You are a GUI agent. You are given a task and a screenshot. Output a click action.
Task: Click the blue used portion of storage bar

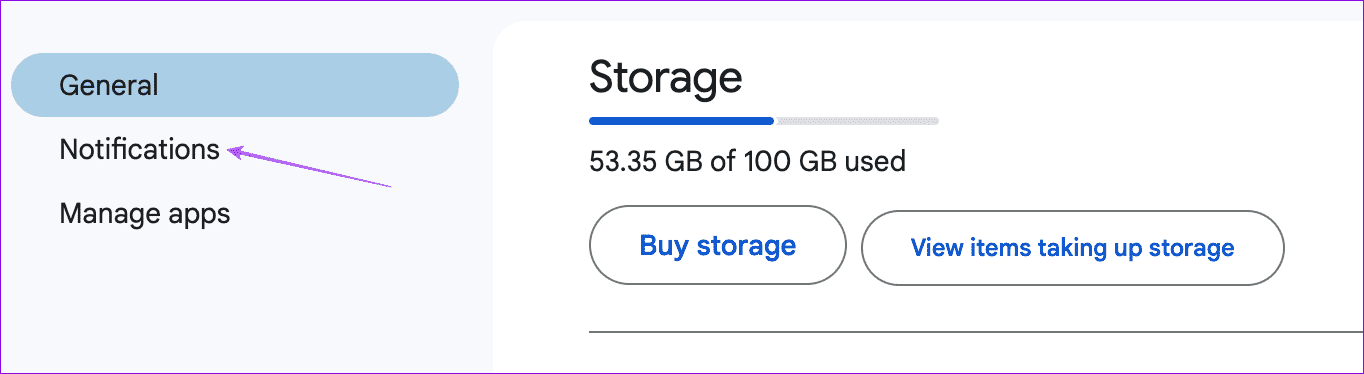681,121
